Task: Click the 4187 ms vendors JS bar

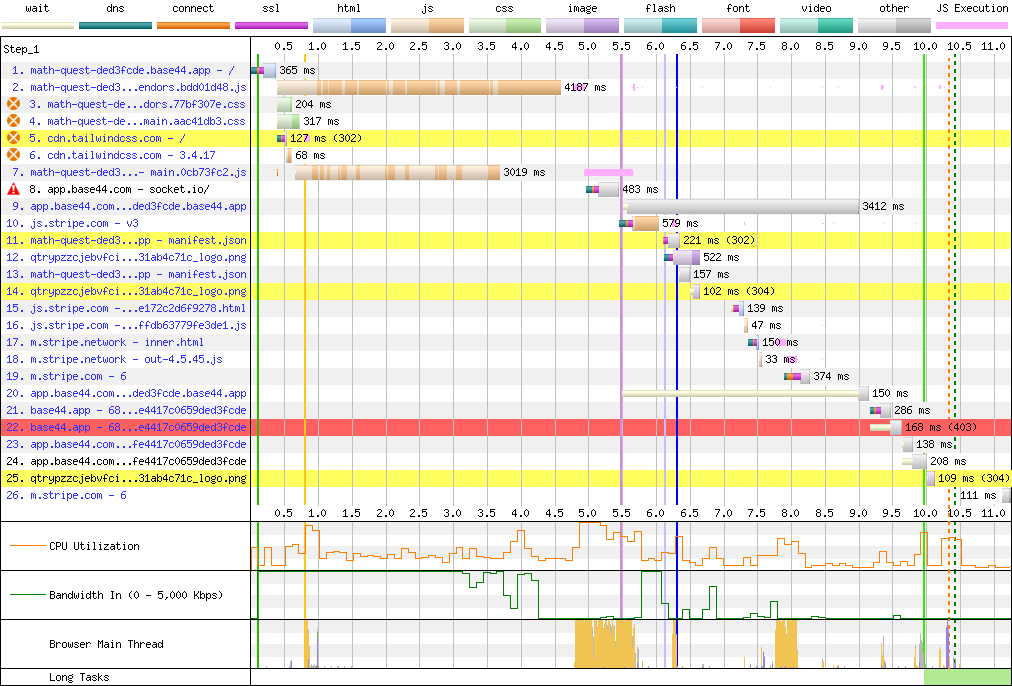Action: [418, 87]
